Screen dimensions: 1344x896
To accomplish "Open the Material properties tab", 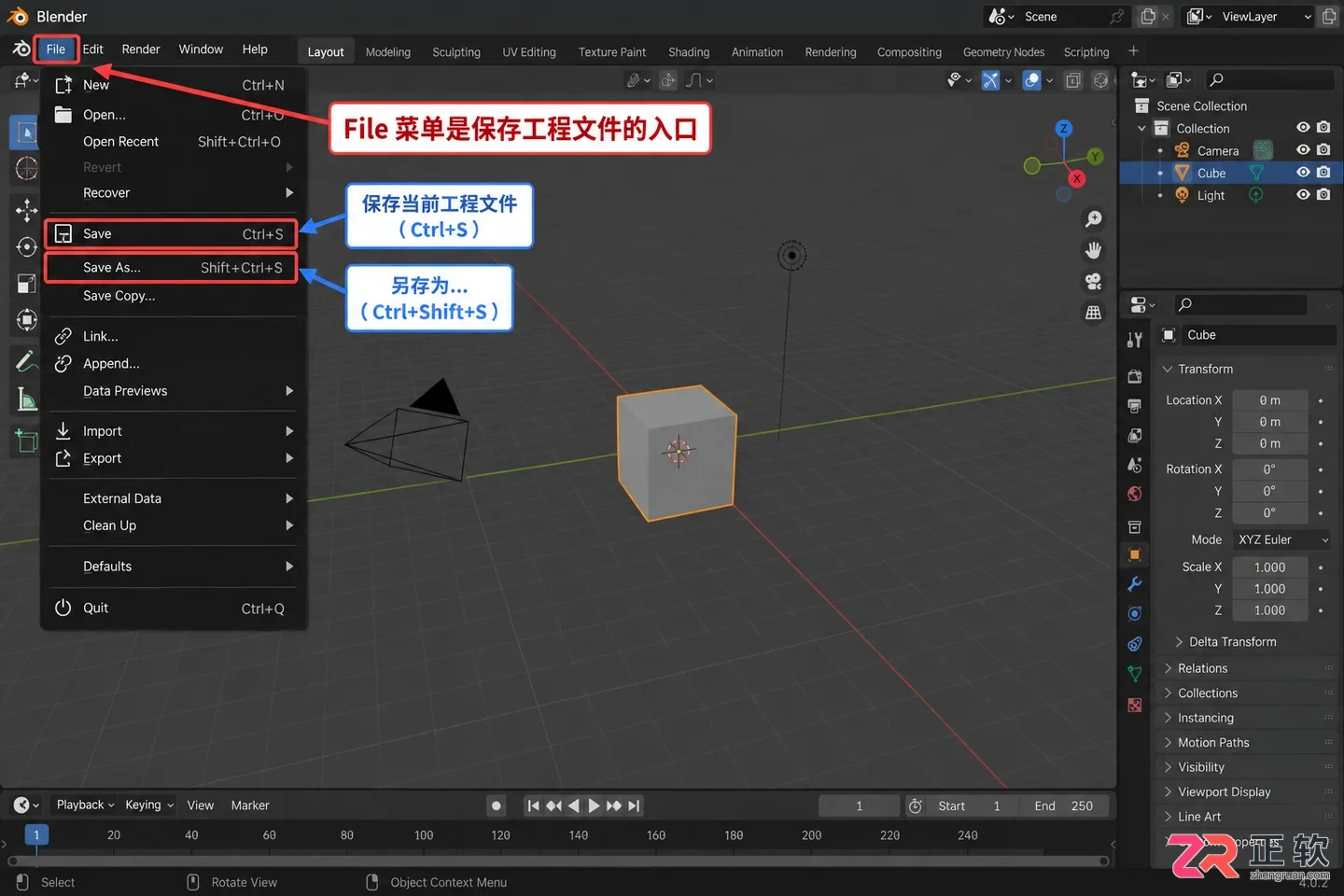I will [1135, 705].
